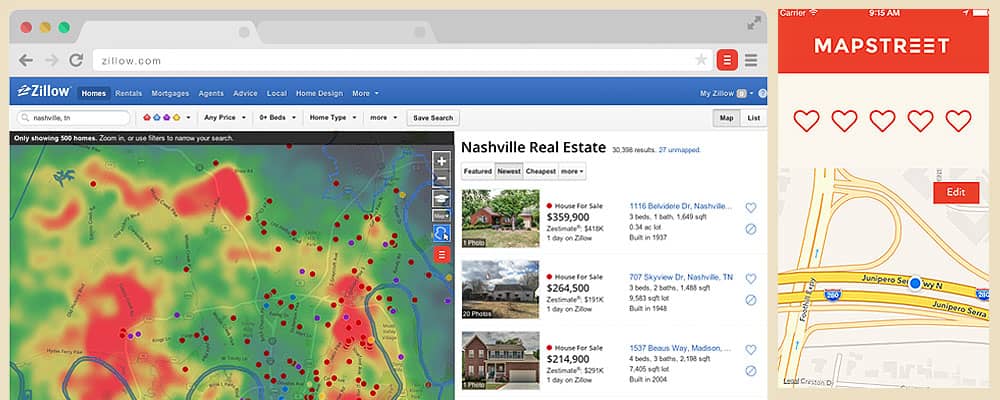Open the browser hamburger menu
Viewport: 1000px width, 400px height.
751,61
